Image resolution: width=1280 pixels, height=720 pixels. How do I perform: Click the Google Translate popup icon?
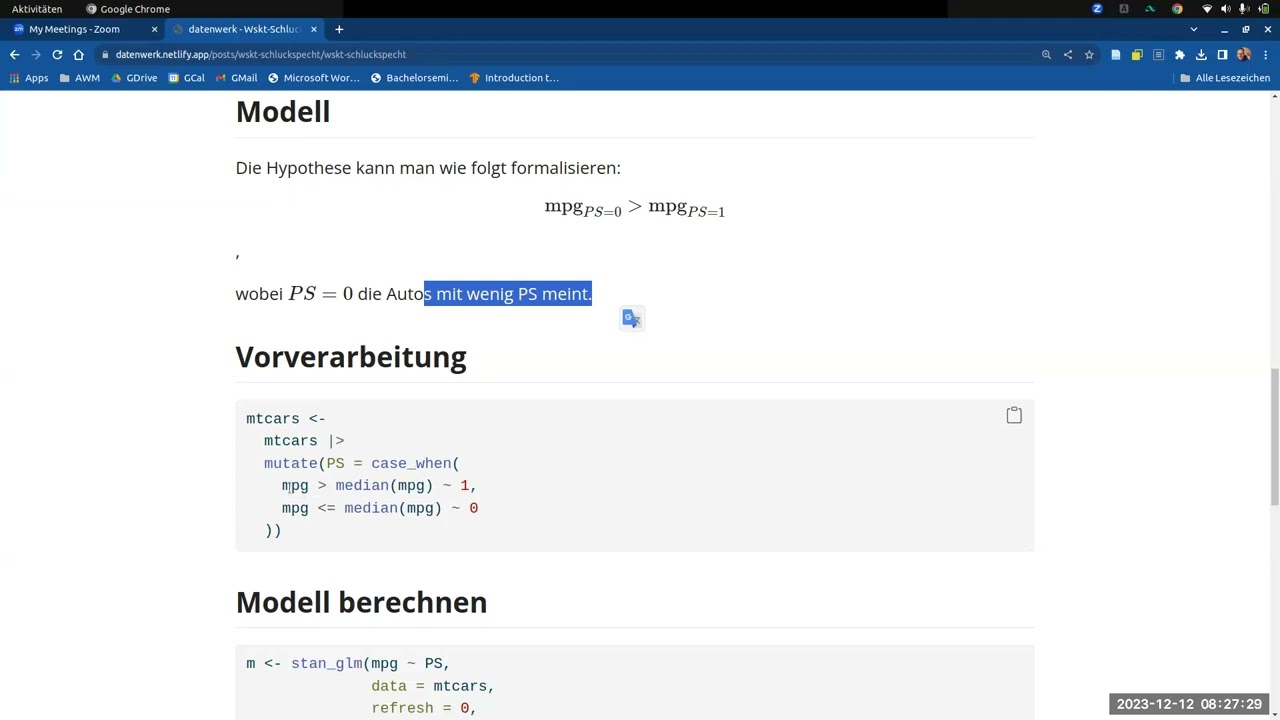point(631,319)
